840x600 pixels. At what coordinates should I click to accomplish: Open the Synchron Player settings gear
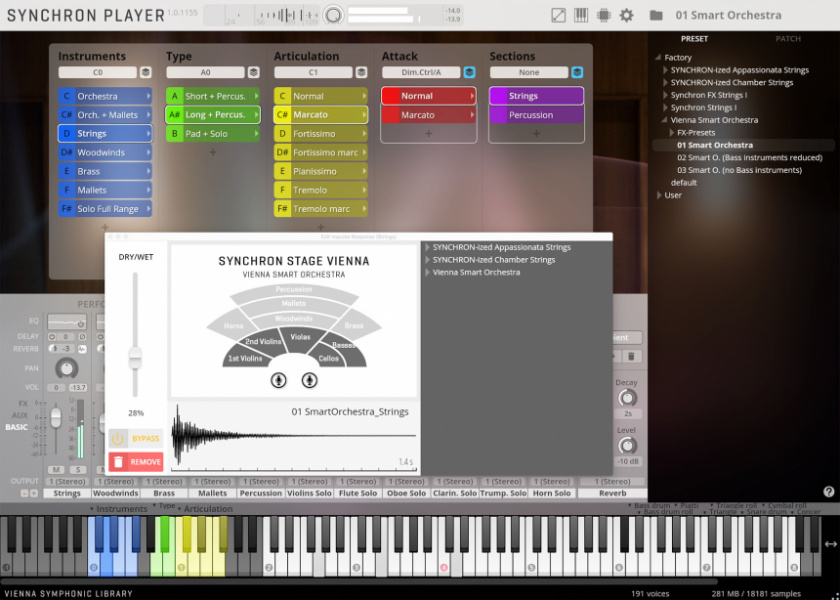(x=626, y=14)
